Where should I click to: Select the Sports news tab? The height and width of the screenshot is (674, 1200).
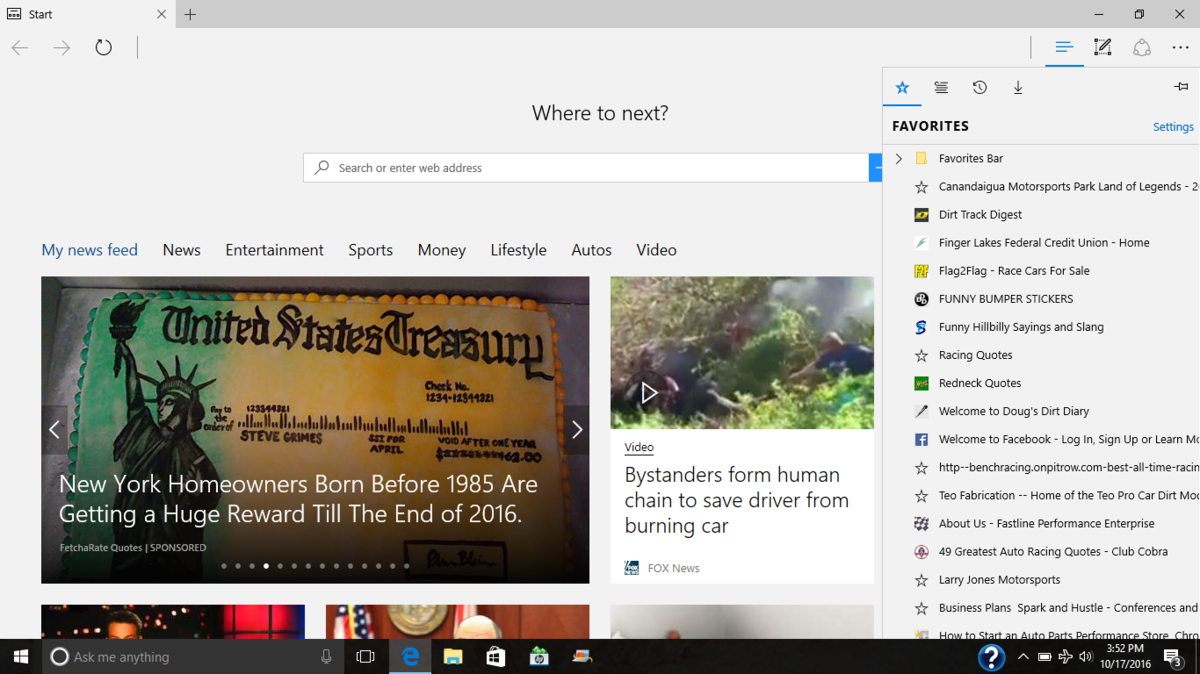370,250
